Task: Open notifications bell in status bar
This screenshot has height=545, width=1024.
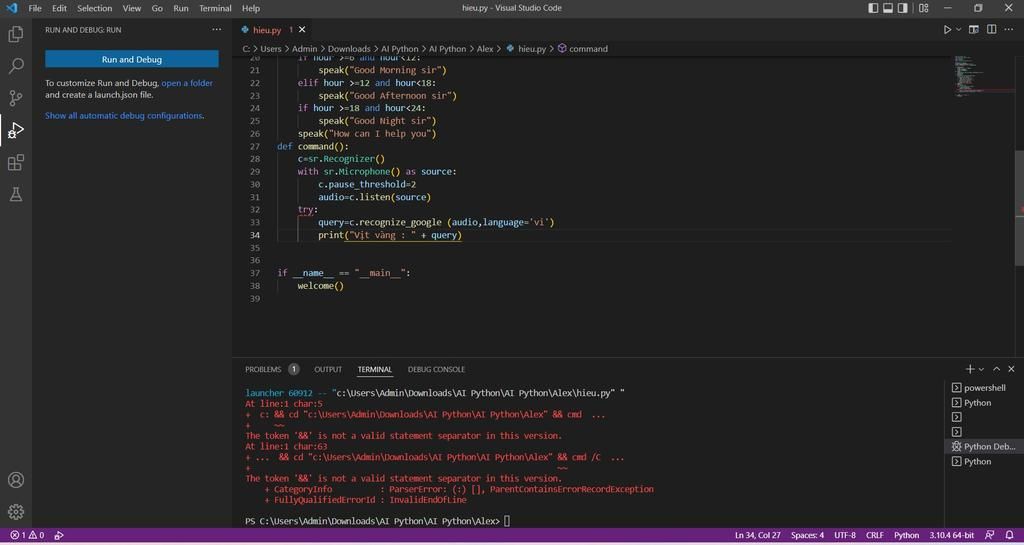Action: [1008, 535]
